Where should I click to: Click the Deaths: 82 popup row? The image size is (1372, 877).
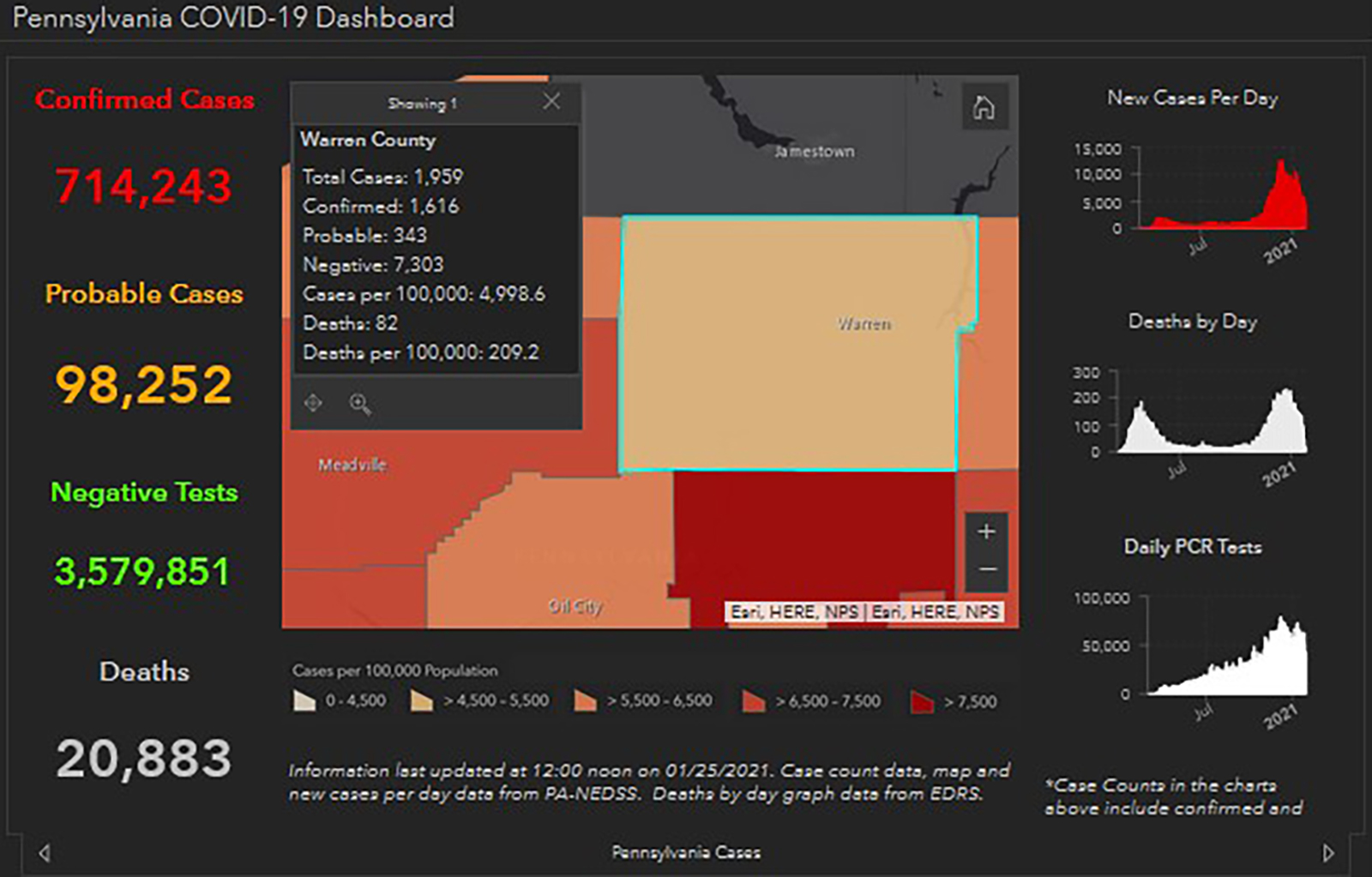point(350,322)
